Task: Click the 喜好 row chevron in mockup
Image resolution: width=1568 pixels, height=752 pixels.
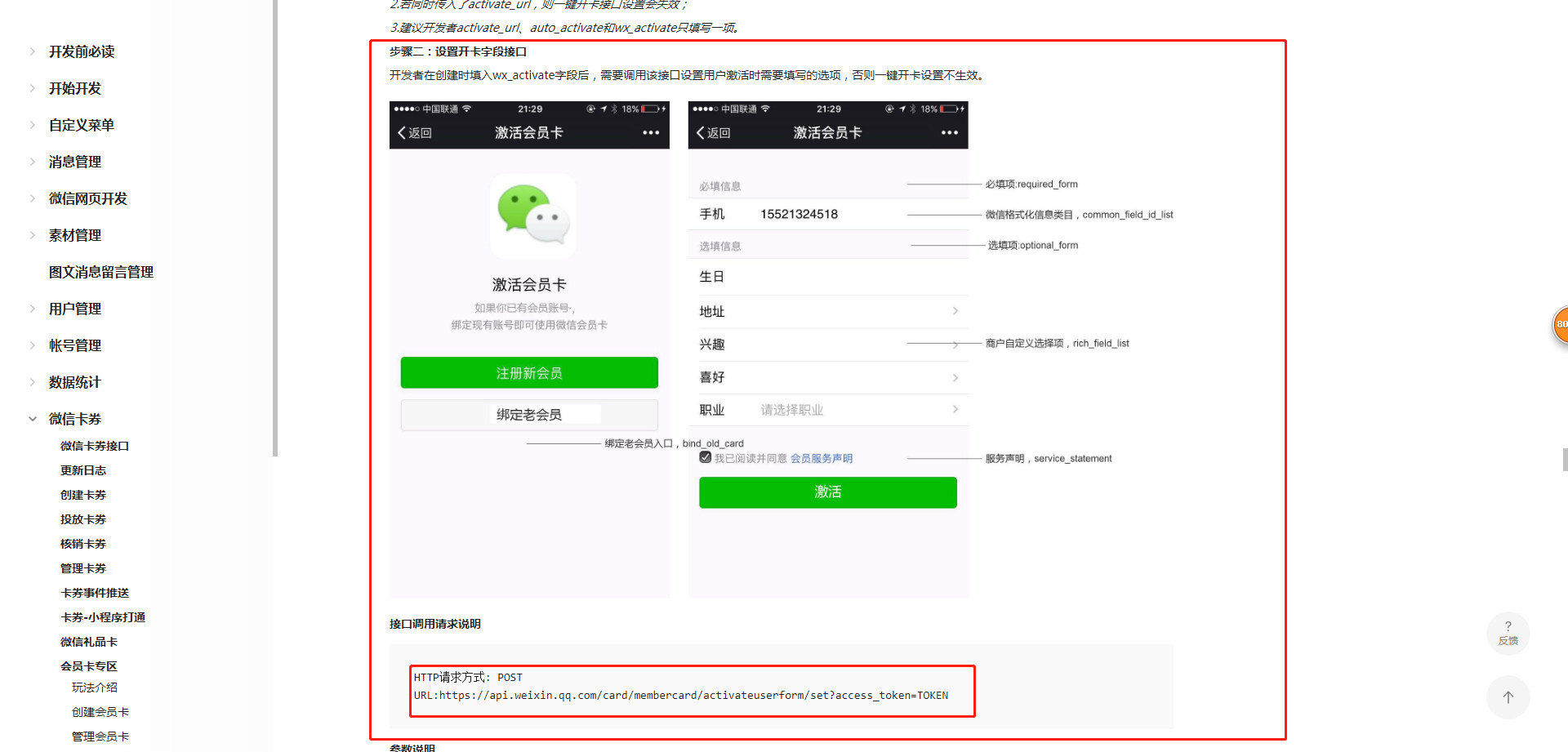Action: (x=955, y=377)
